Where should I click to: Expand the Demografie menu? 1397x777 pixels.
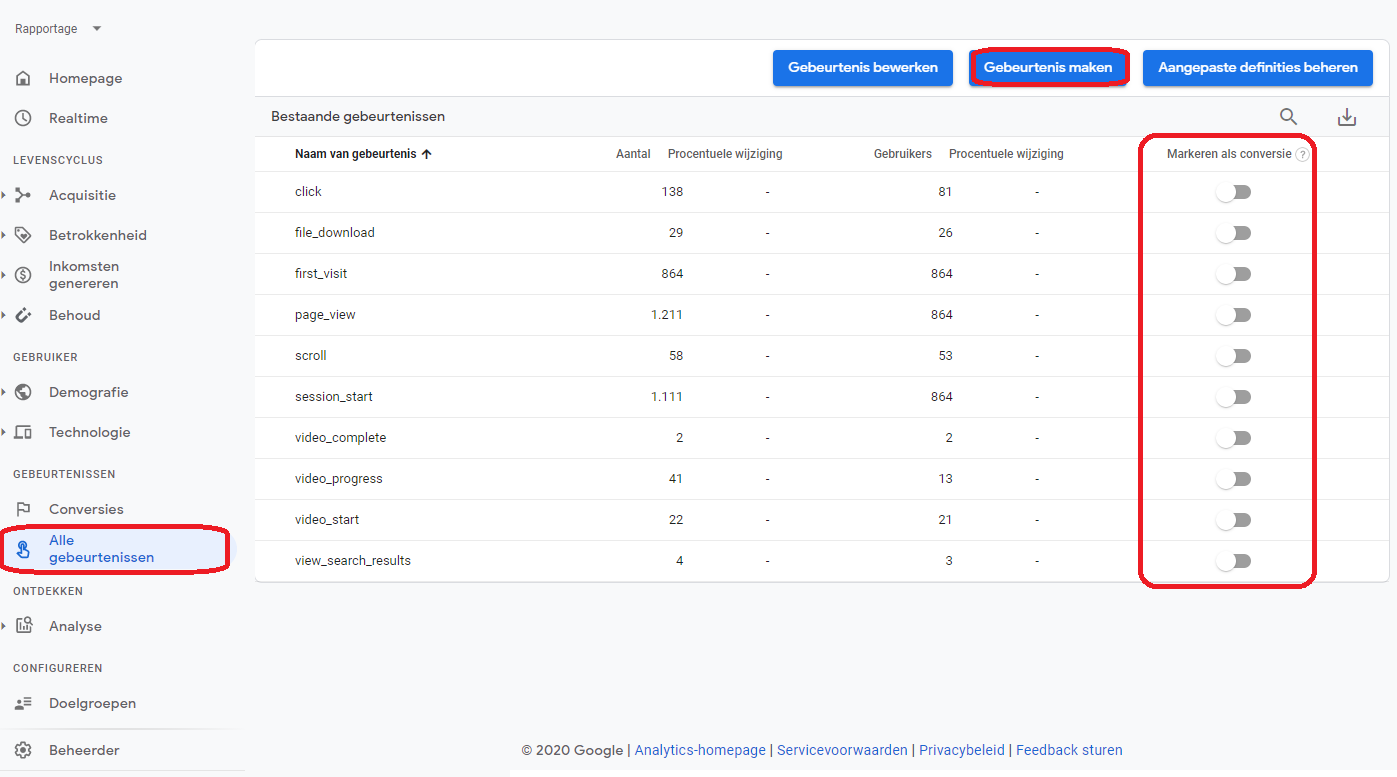coord(88,392)
